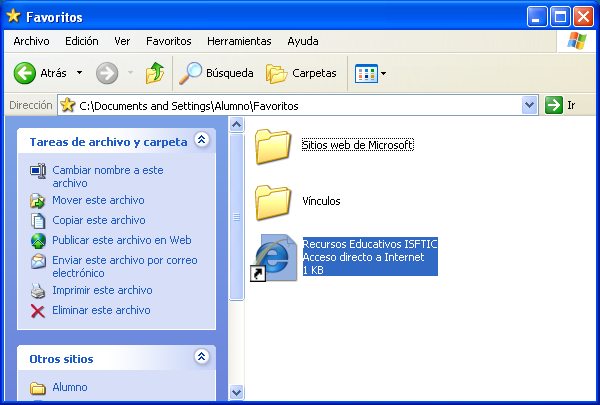The width and height of the screenshot is (600, 405).
Task: Select the Sitios web de Microsoft folder icon
Action: point(272,146)
